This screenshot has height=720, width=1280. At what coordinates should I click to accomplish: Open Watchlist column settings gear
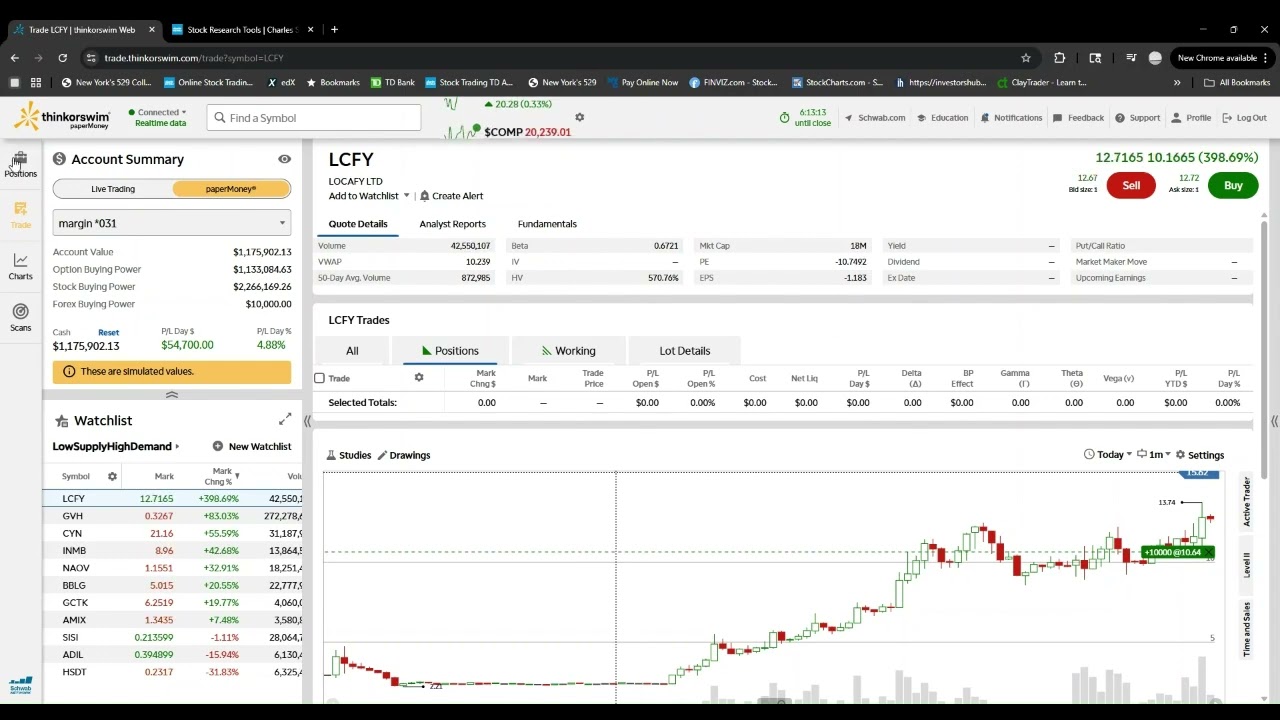tap(112, 477)
